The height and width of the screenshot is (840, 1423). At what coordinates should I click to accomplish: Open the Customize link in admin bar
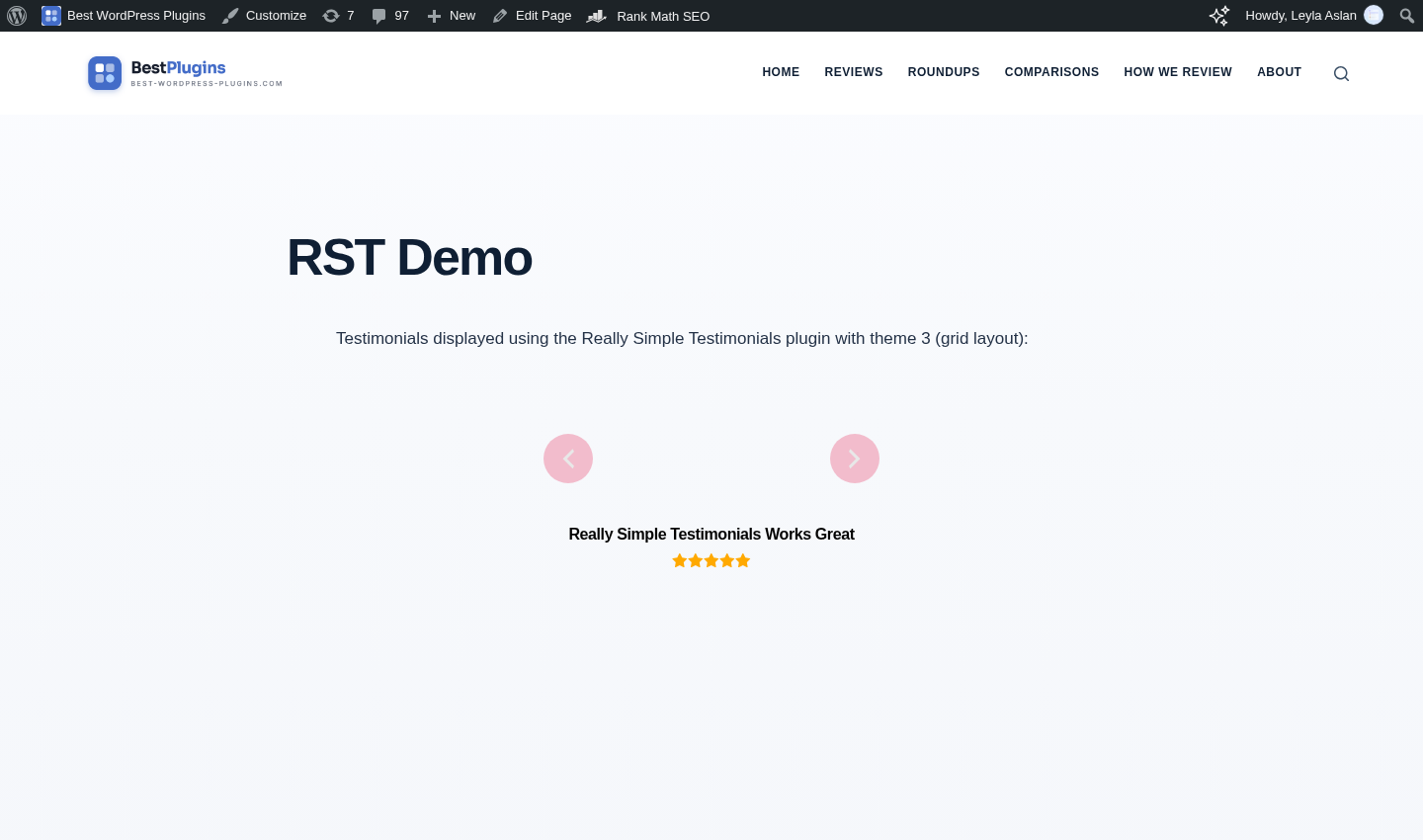click(264, 16)
